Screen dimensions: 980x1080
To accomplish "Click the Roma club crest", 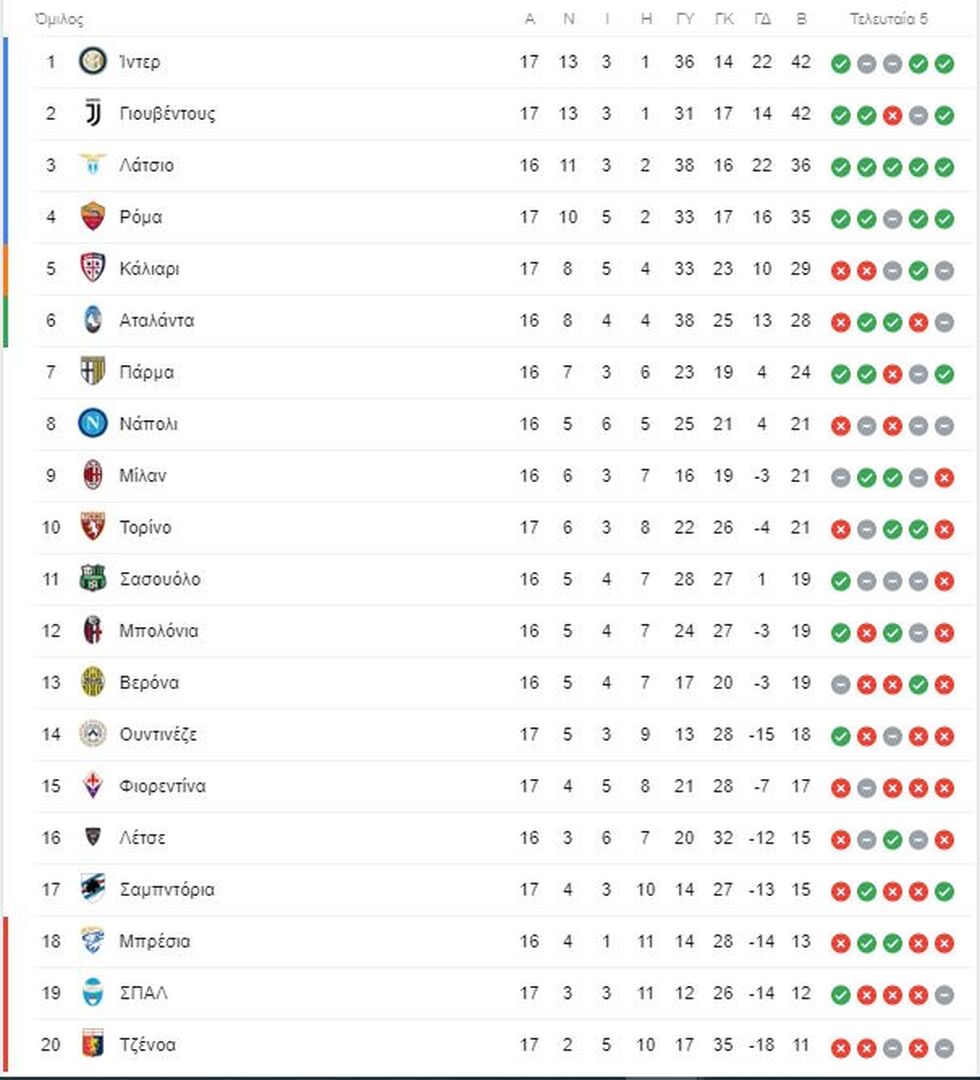I will coord(92,217).
